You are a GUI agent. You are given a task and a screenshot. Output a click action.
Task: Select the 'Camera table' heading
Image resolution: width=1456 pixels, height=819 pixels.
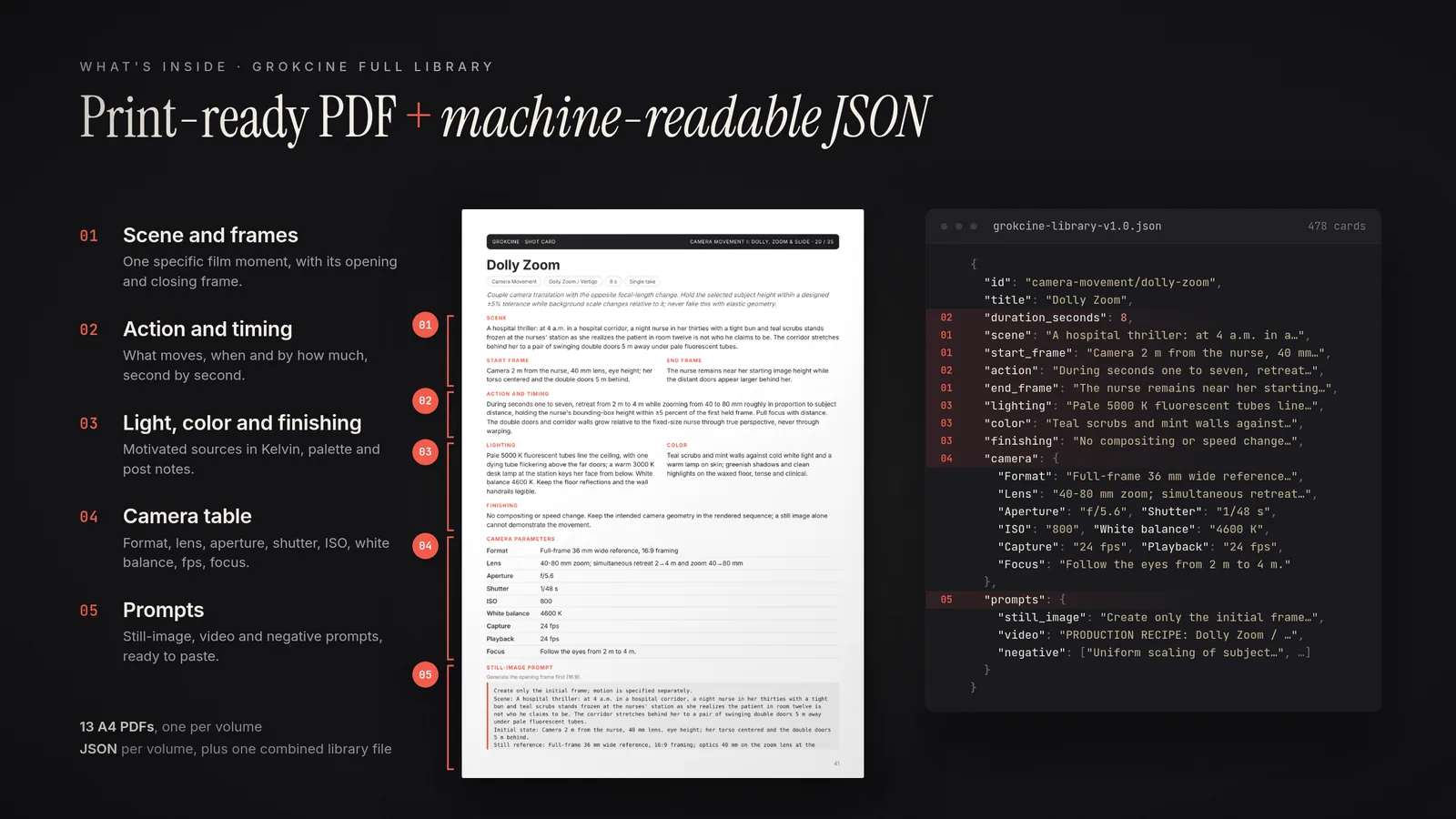click(x=187, y=516)
